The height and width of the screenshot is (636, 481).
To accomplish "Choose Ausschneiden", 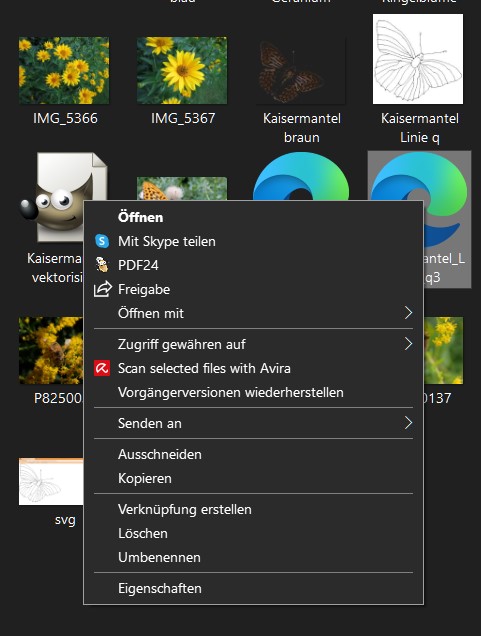I will pyautogui.click(x=253, y=454).
